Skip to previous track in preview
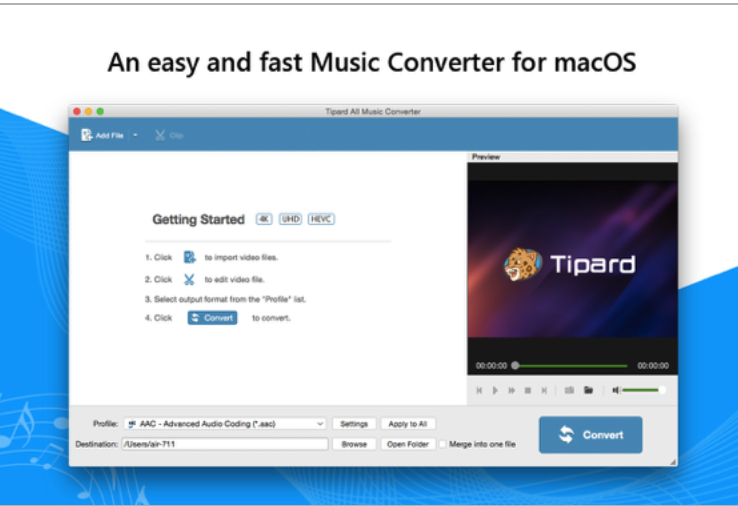Screen dimensions: 738x506 pos(479,390)
